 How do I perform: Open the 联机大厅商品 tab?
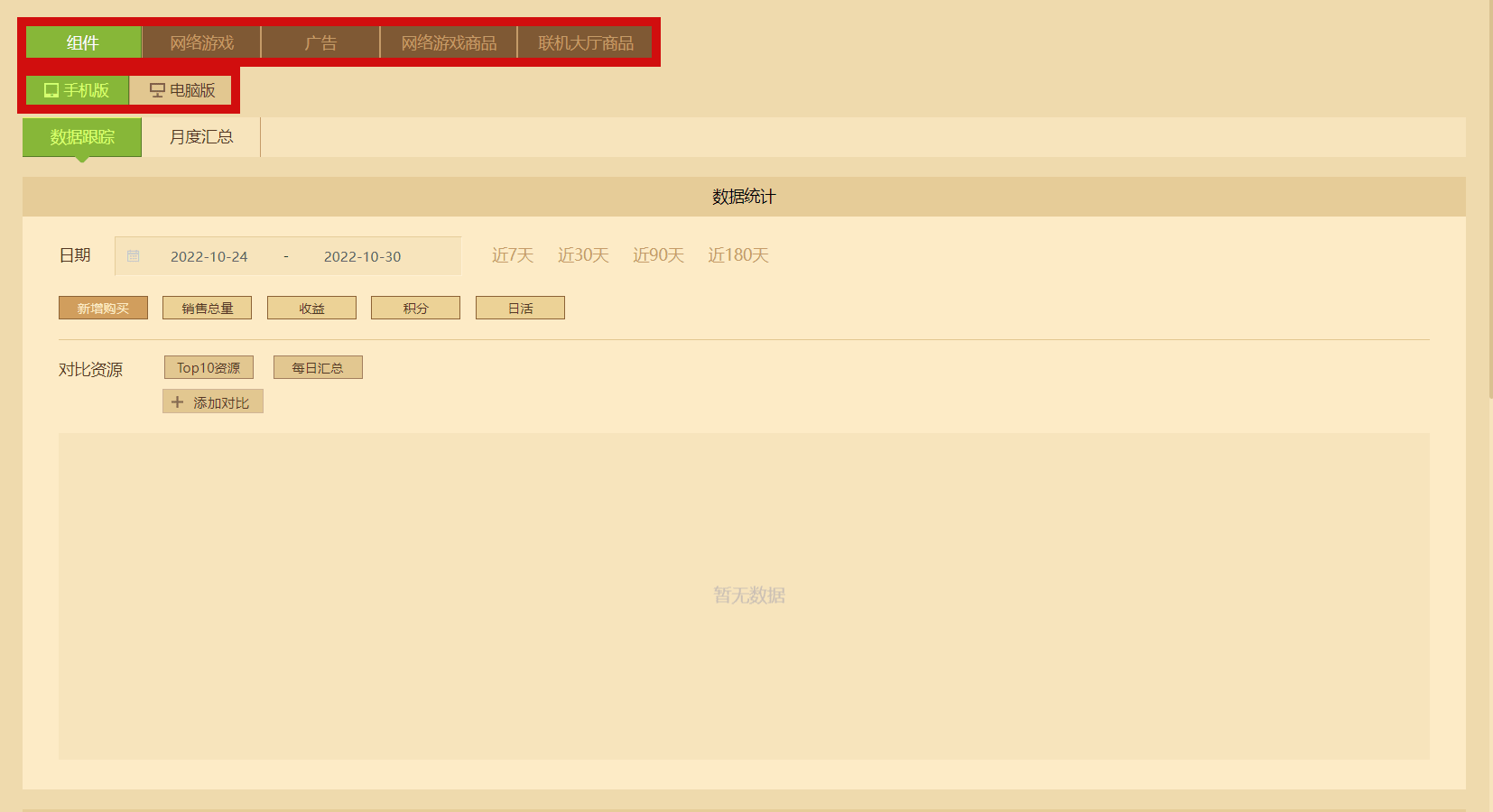tap(585, 42)
